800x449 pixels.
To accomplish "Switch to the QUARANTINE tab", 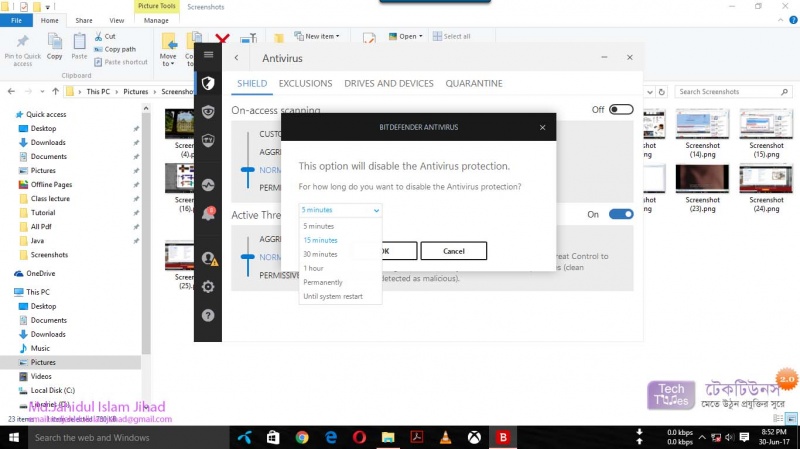I will coord(474,84).
